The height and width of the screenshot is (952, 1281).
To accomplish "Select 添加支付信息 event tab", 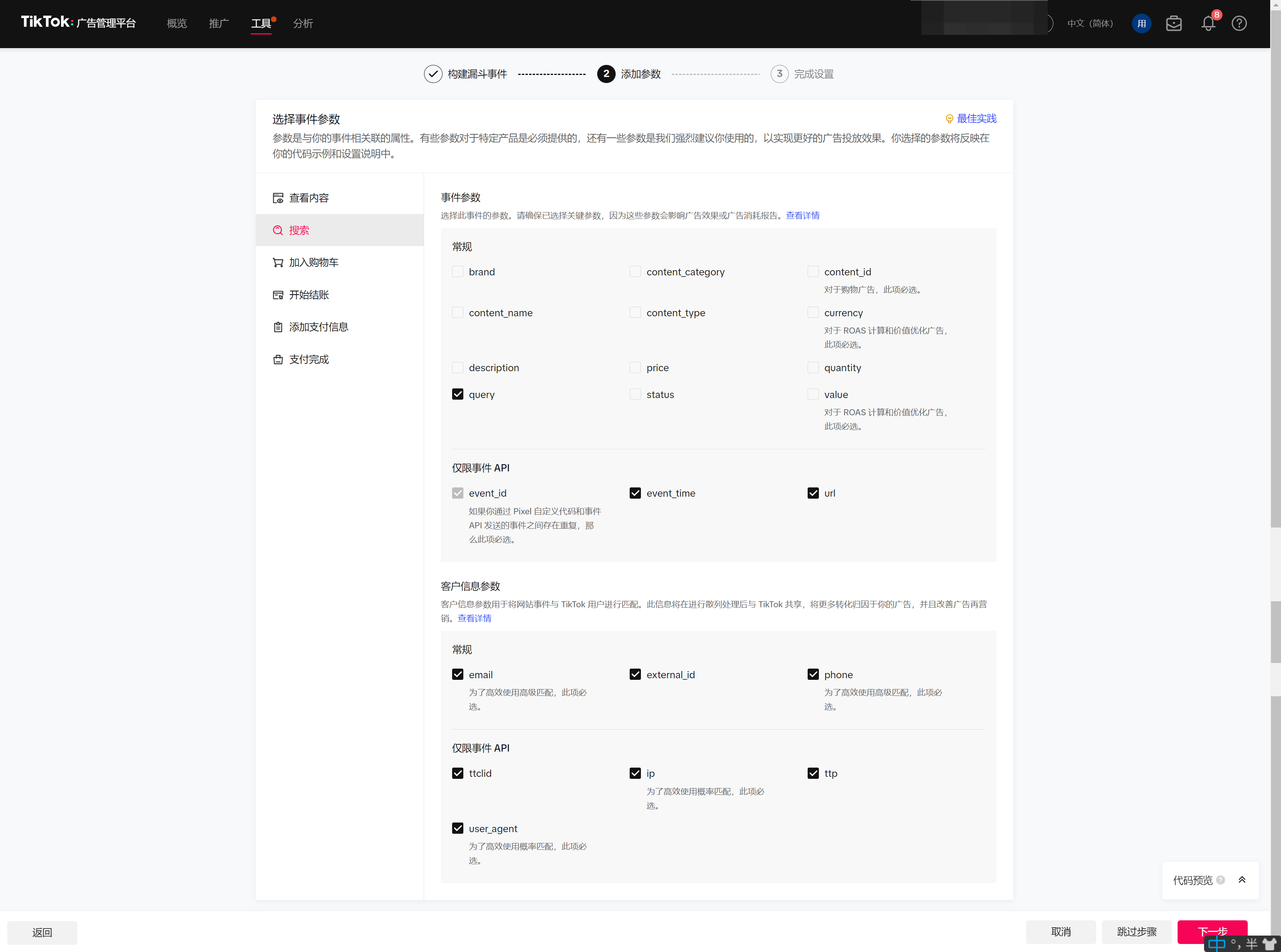I will [x=339, y=327].
